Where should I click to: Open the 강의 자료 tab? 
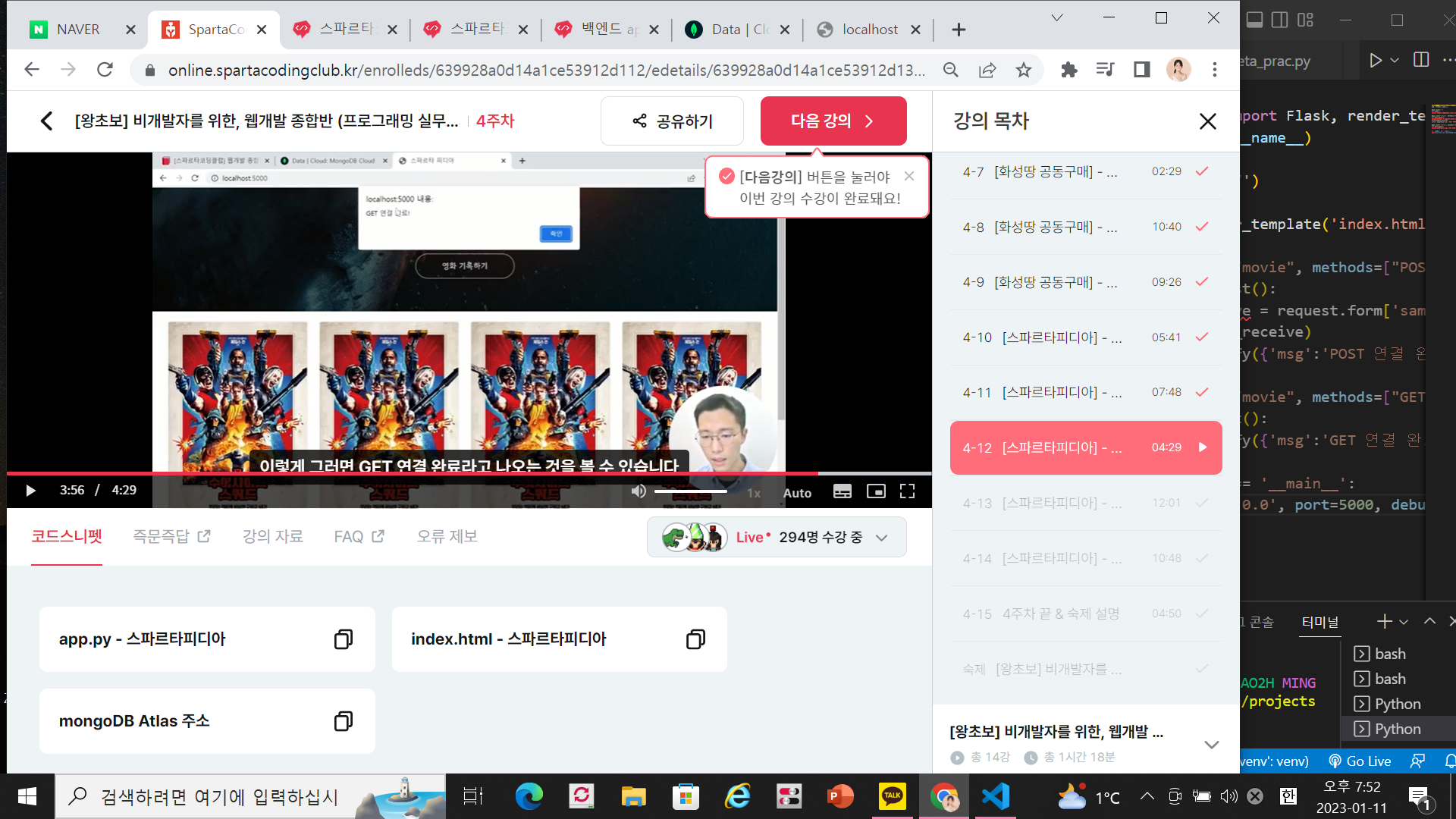[272, 537]
